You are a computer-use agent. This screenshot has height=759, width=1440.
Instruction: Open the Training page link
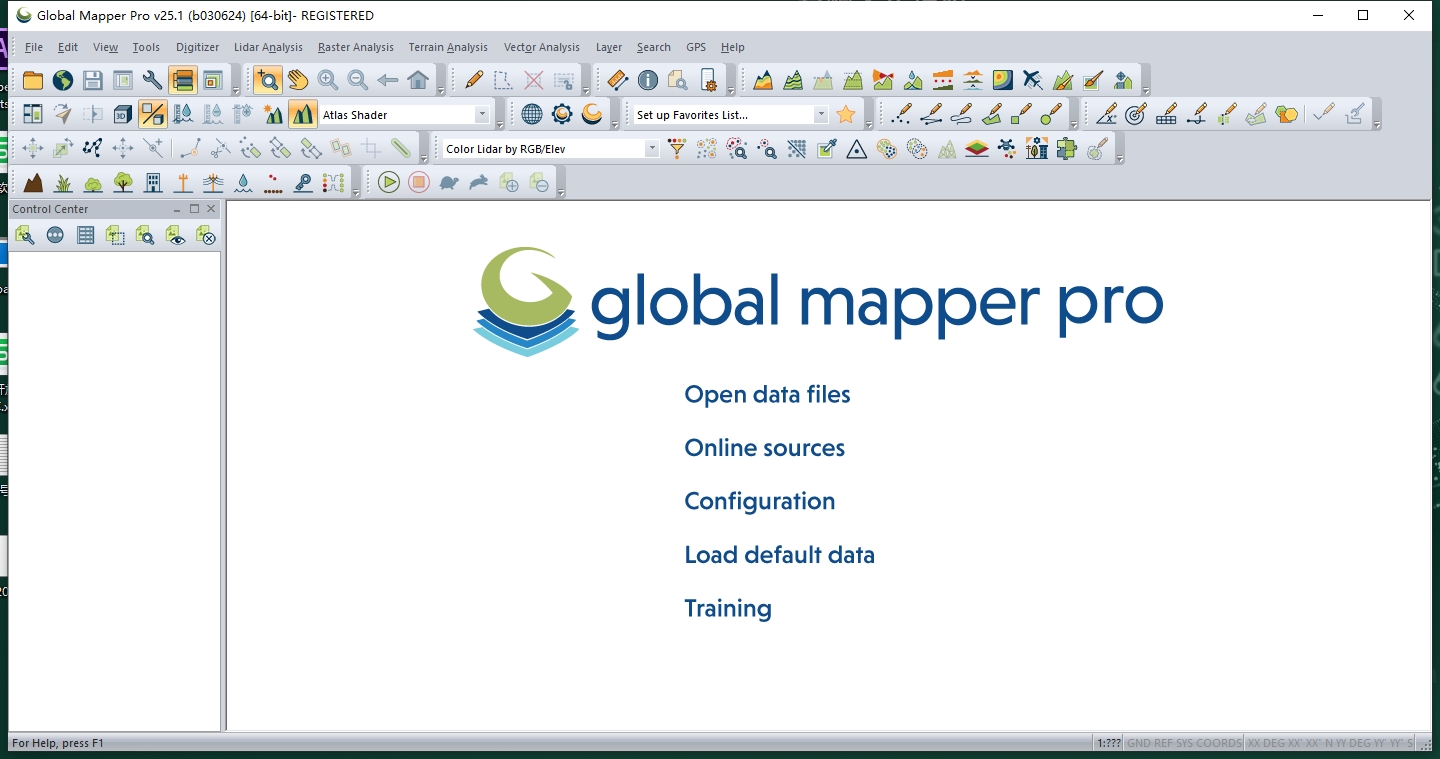(x=728, y=608)
